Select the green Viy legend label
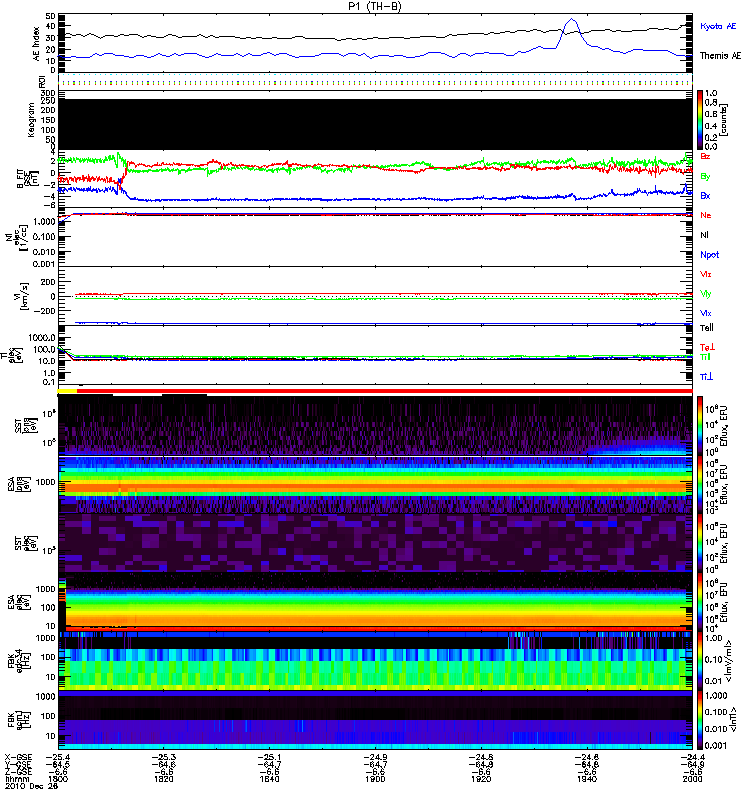Viewport: 750px width, 800px height. point(706,294)
